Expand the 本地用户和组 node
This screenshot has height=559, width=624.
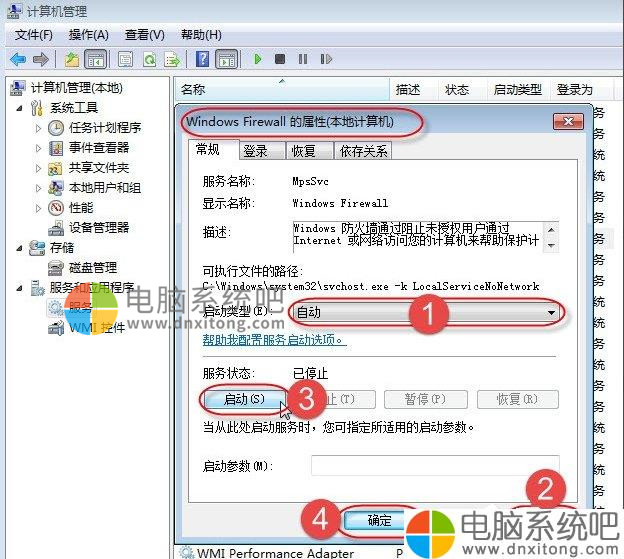pos(38,188)
